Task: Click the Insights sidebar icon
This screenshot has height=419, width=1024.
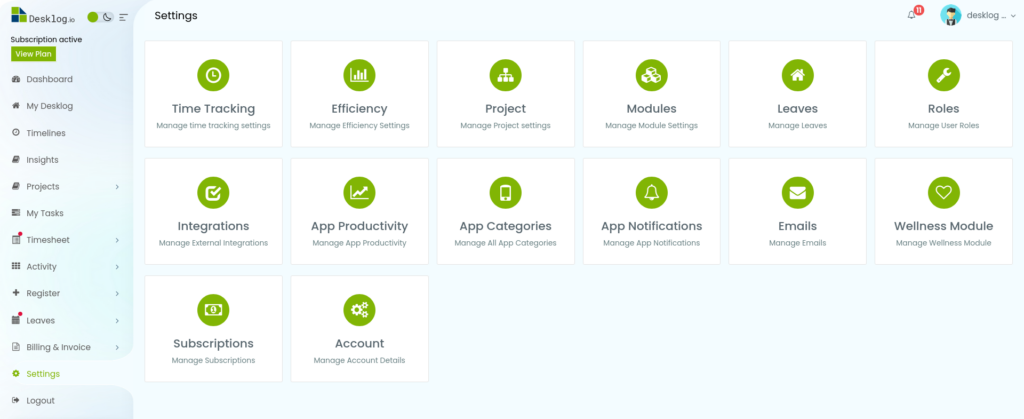Action: click(16, 159)
